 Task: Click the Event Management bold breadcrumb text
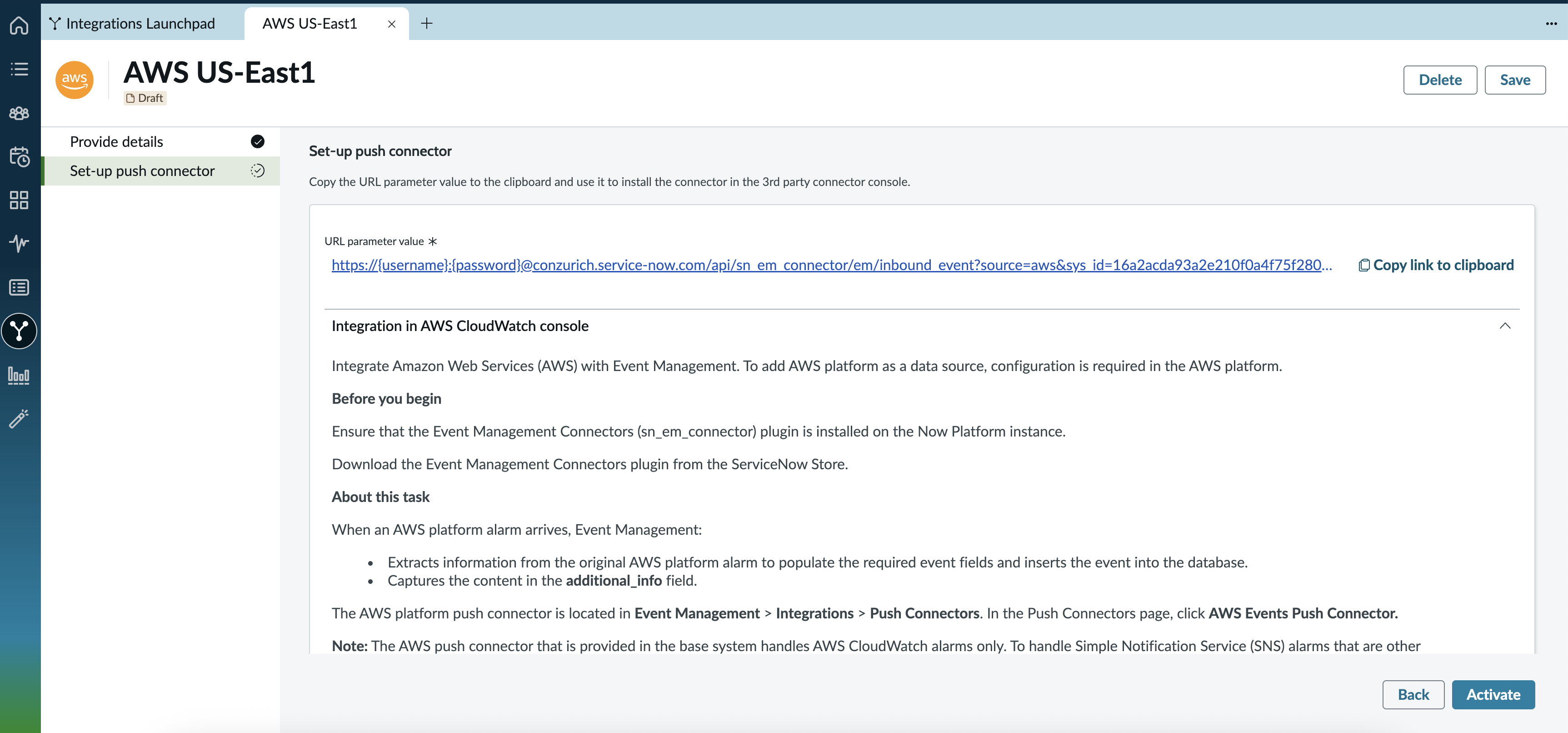[697, 613]
